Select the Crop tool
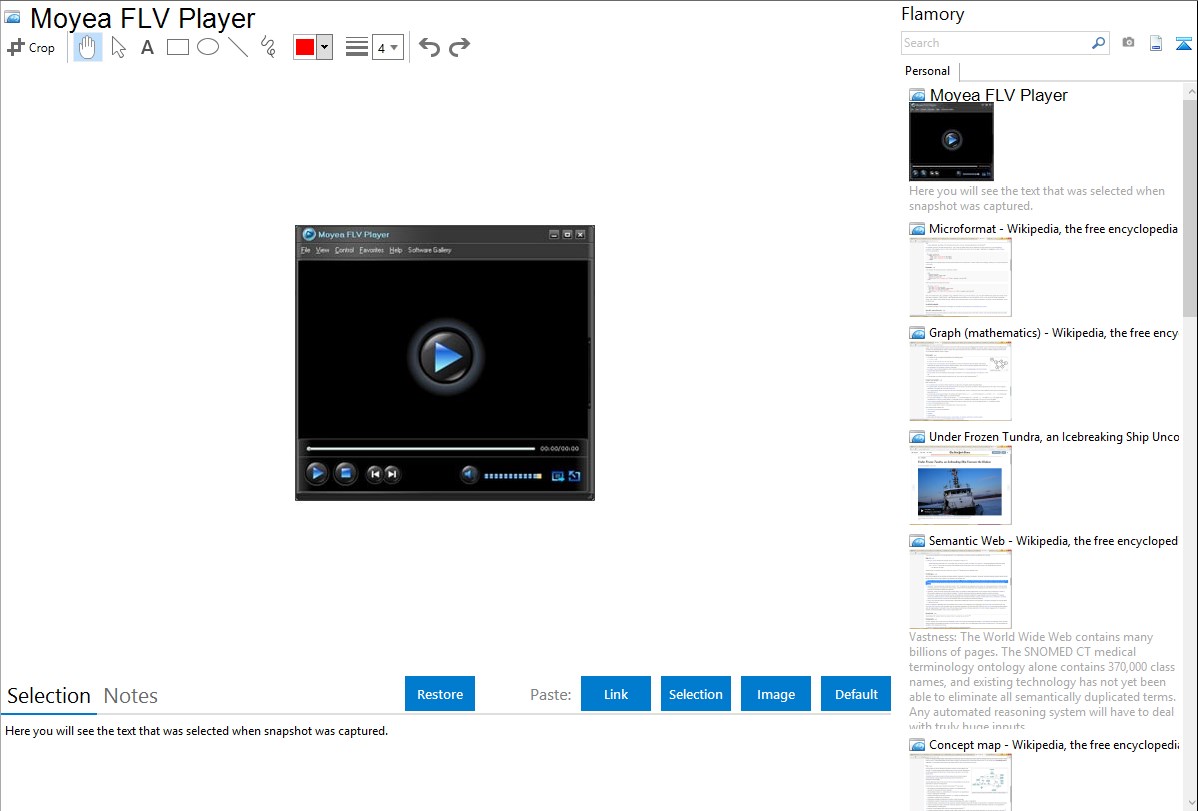 click(31, 47)
